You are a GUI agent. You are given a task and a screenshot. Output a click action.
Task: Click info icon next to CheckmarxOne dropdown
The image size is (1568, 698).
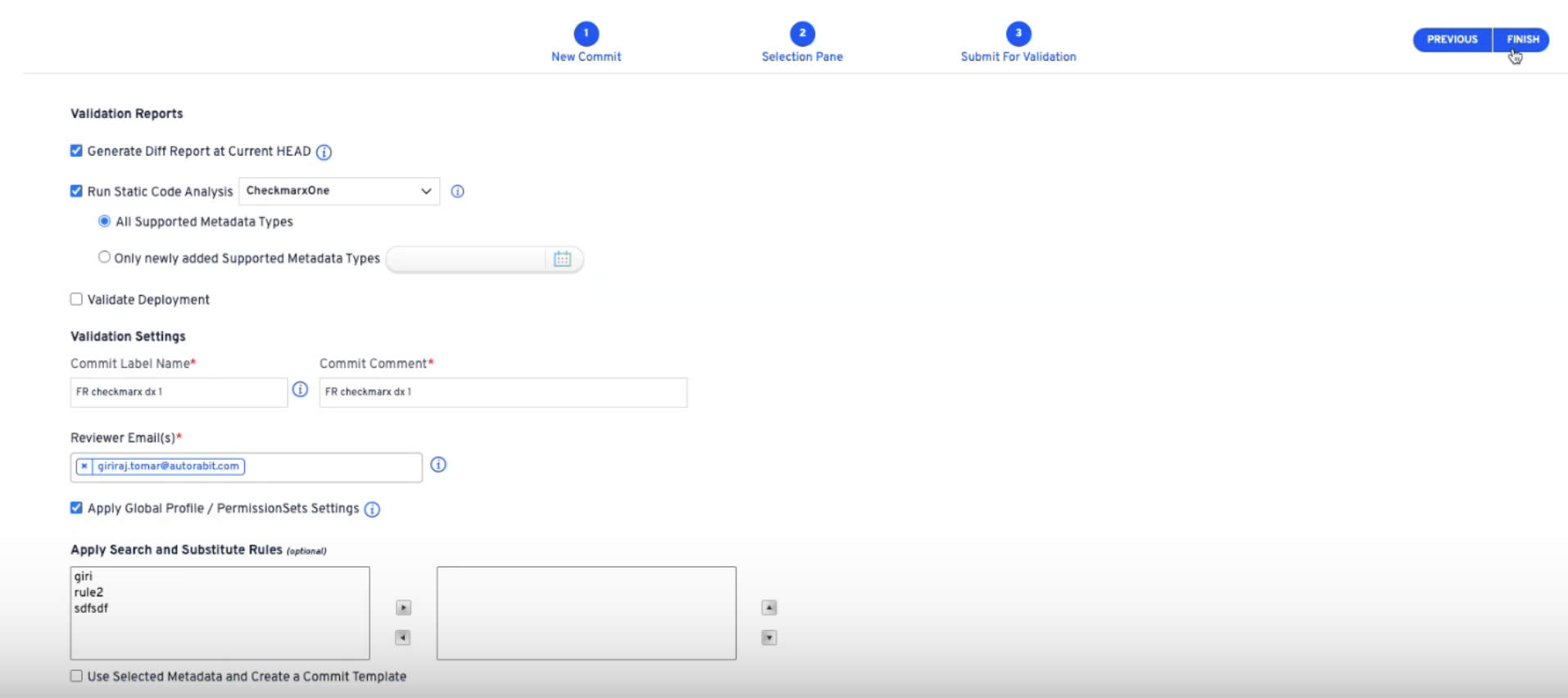(457, 192)
